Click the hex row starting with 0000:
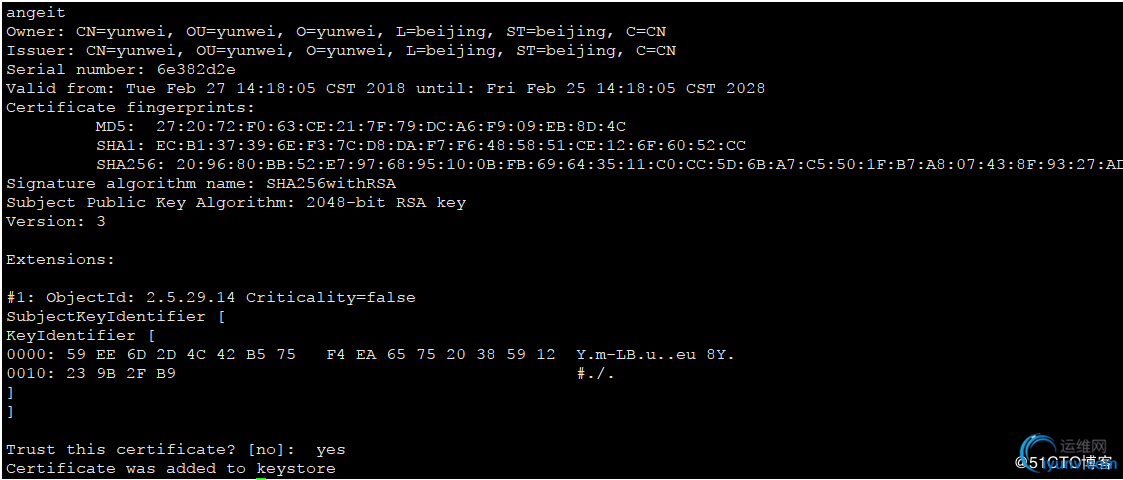1123x480 pixels. pos(370,355)
